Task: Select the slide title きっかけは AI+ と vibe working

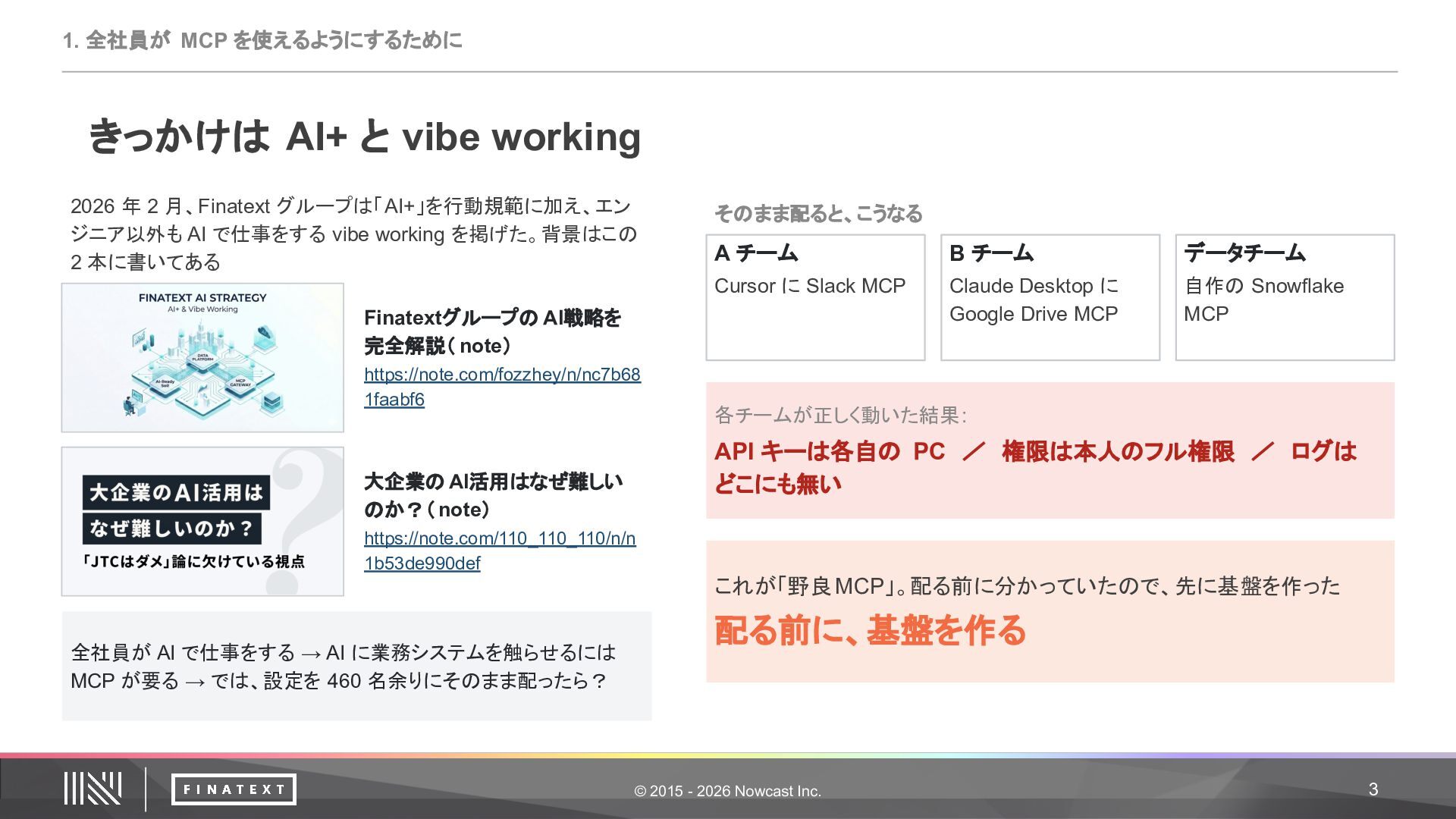Action: pyautogui.click(x=365, y=137)
